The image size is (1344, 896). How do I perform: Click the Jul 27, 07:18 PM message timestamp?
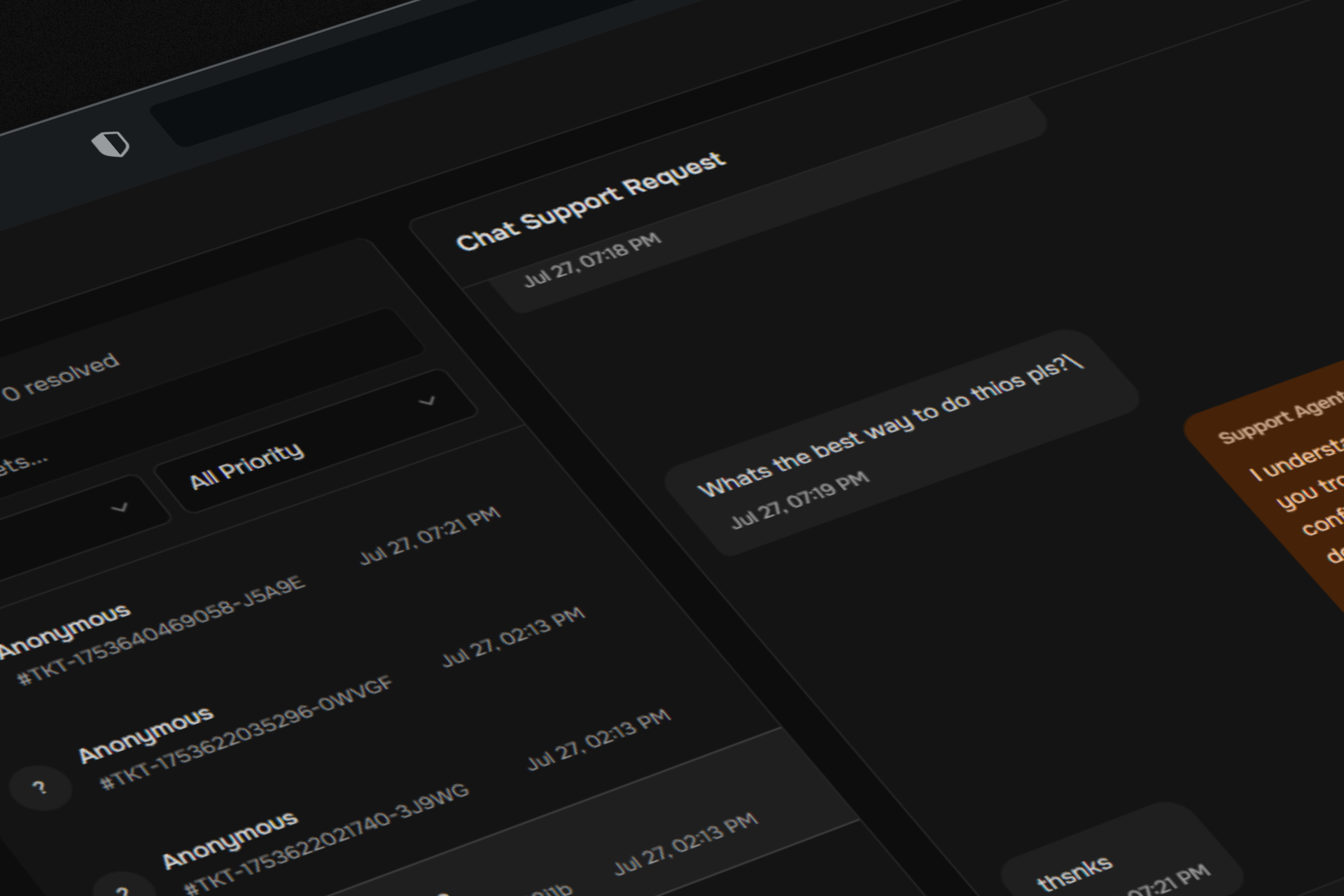(x=592, y=260)
